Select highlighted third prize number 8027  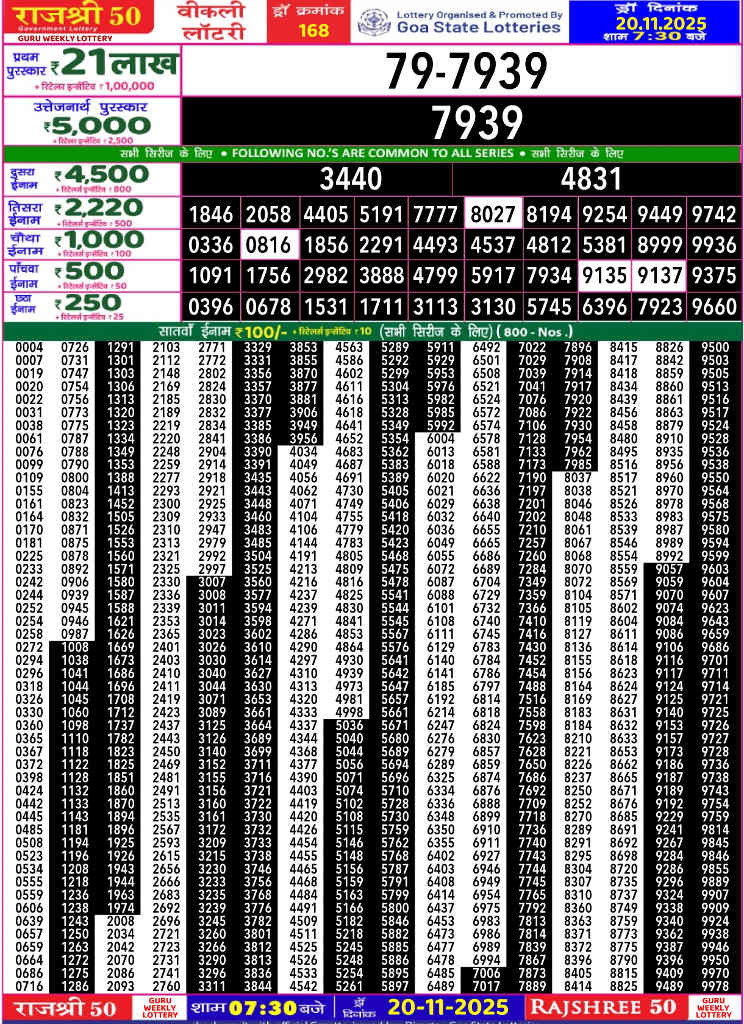[x=493, y=214]
